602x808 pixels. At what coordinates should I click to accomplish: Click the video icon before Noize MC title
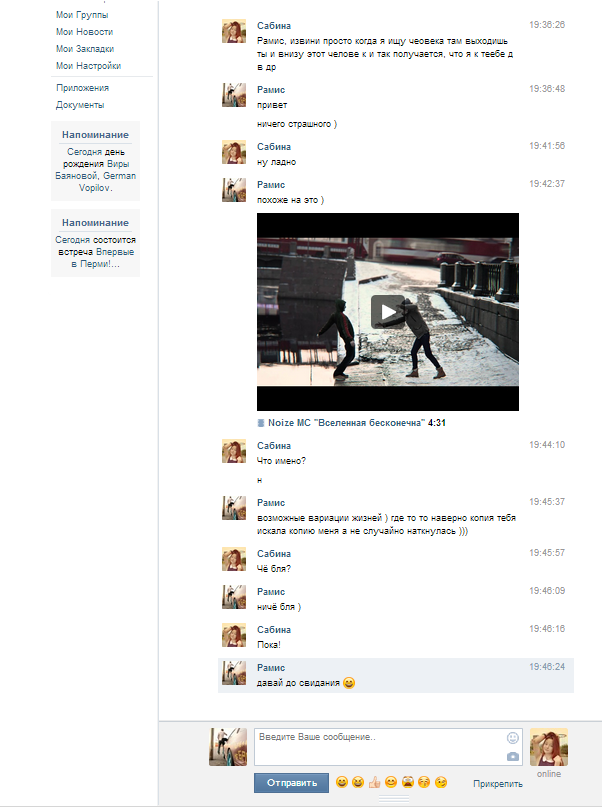pos(261,423)
